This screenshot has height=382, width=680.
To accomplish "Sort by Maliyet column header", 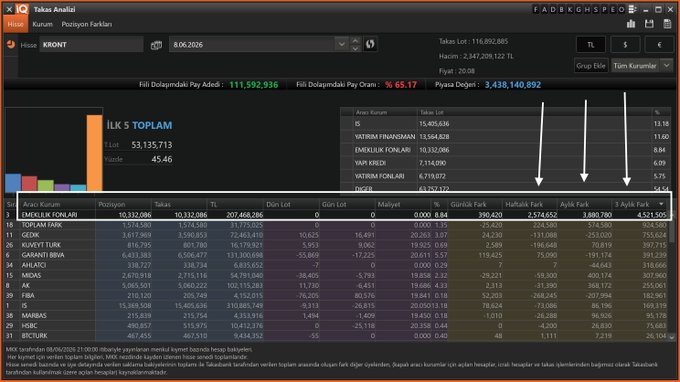I will (403, 204).
